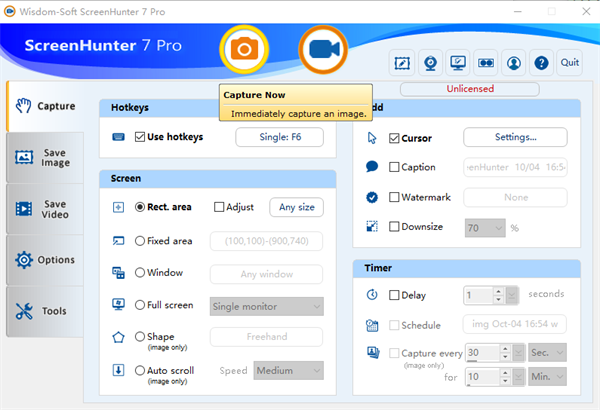Click the Cursor Settings... button

coord(515,137)
